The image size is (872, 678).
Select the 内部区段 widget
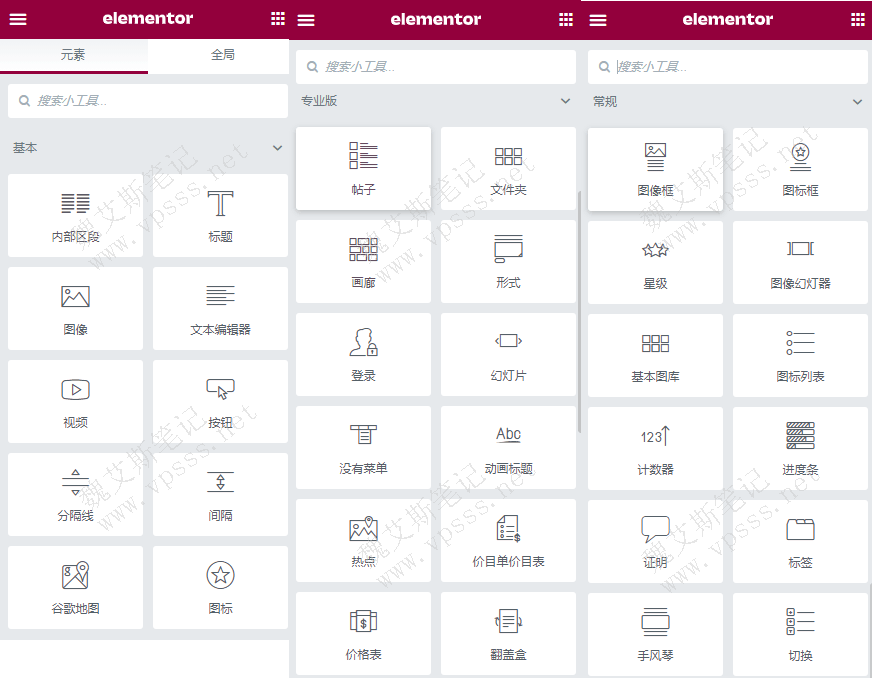76,216
